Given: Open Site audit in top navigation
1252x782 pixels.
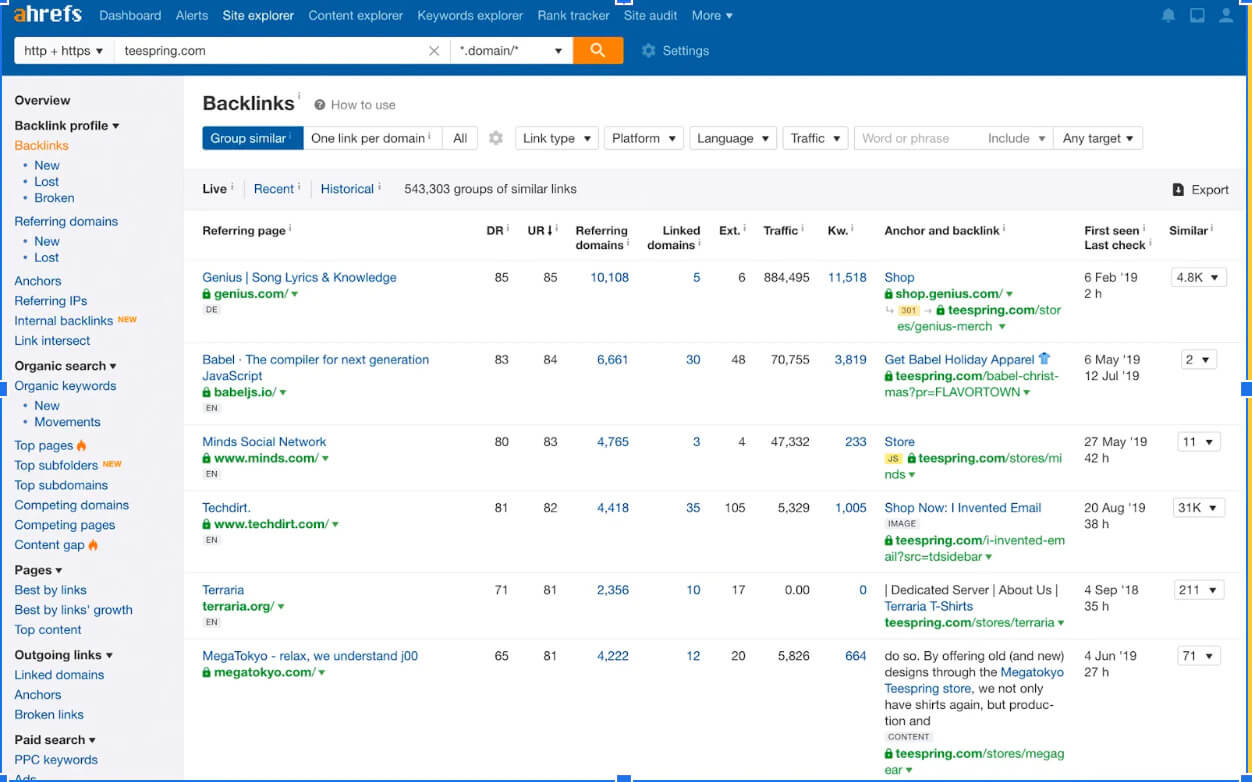Looking at the screenshot, I should [x=650, y=15].
